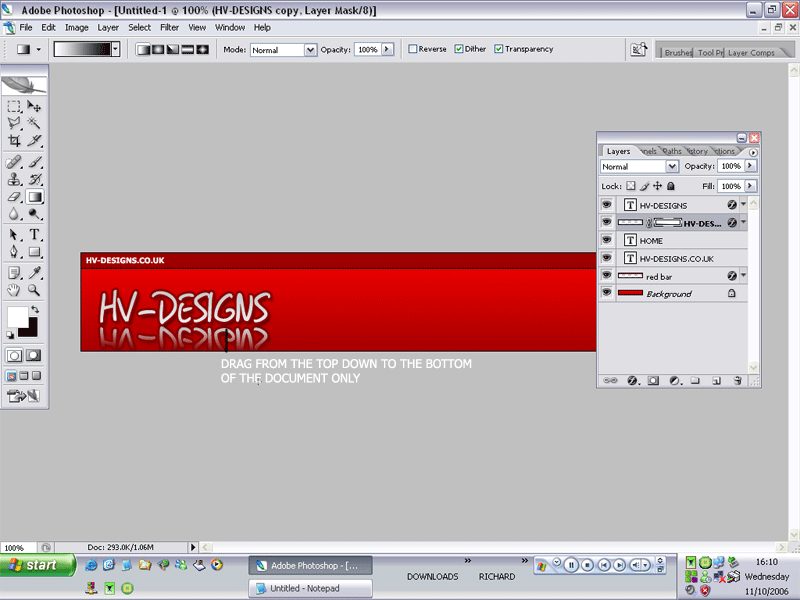Expand effects on HV-DESIGNS text layer
The image size is (800, 600).
pyautogui.click(x=743, y=204)
